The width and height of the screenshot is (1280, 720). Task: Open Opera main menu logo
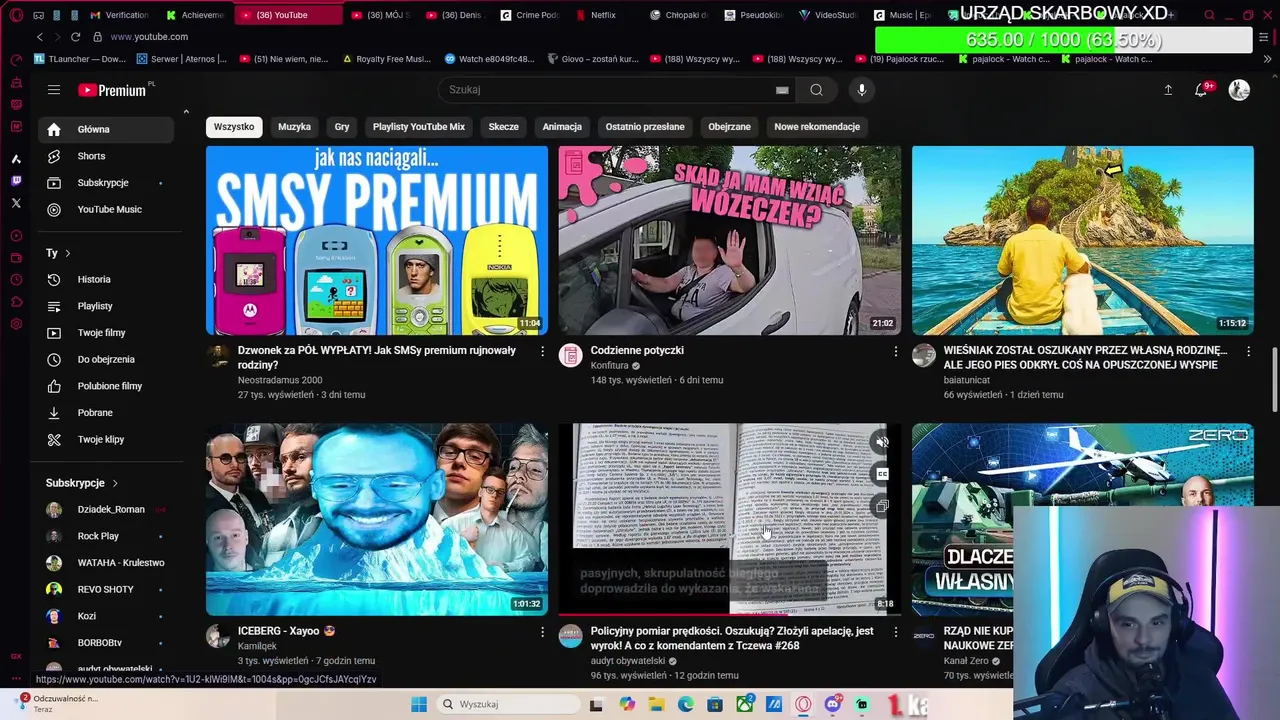coord(16,15)
